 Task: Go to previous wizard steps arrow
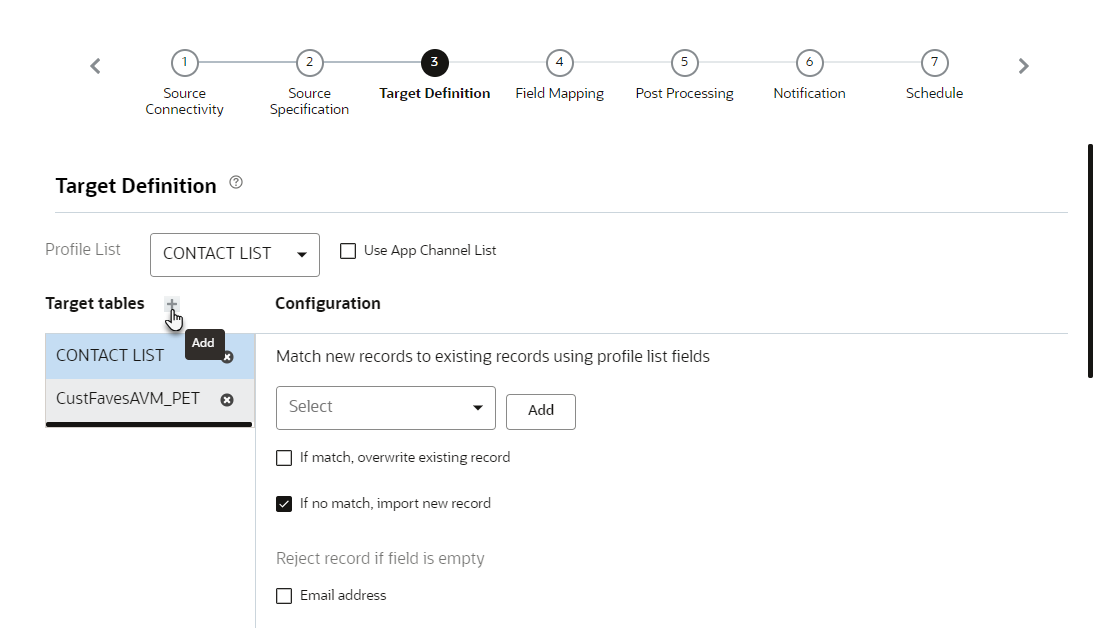click(96, 66)
